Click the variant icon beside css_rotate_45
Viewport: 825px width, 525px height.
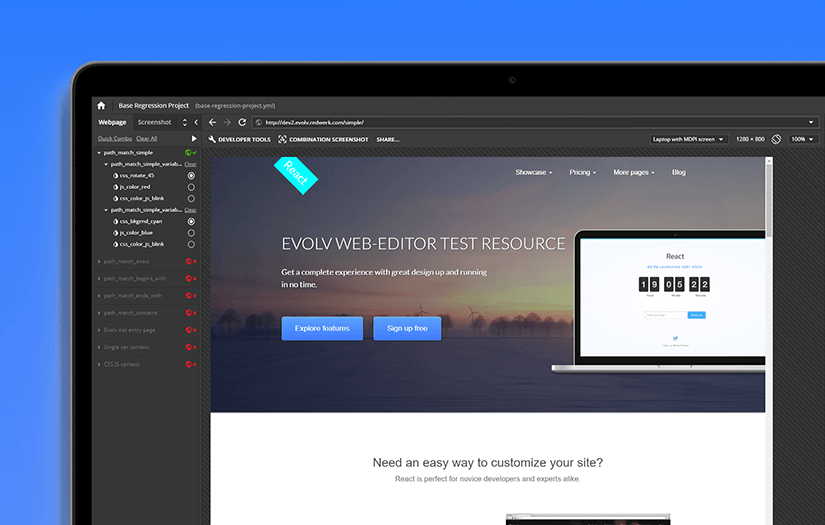coord(115,176)
